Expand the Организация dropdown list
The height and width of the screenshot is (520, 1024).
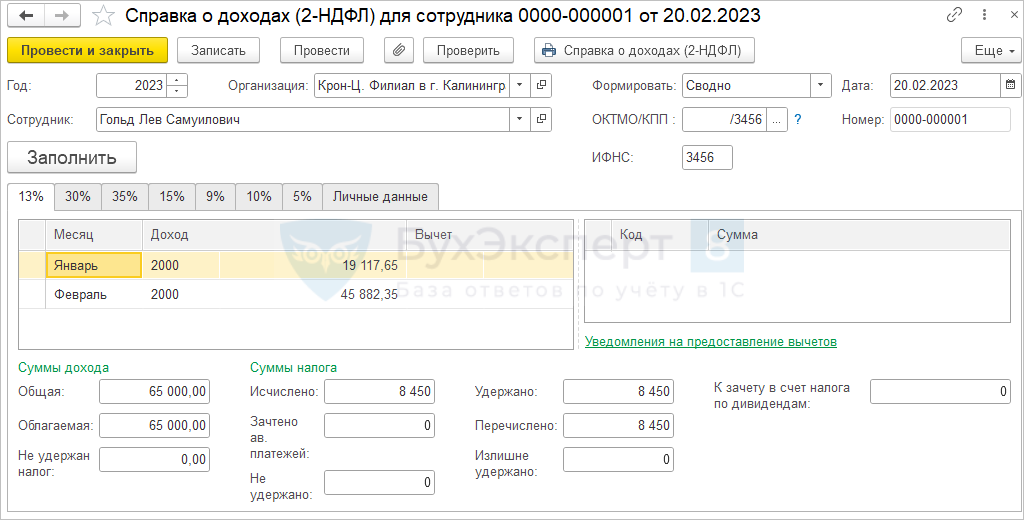(x=518, y=86)
